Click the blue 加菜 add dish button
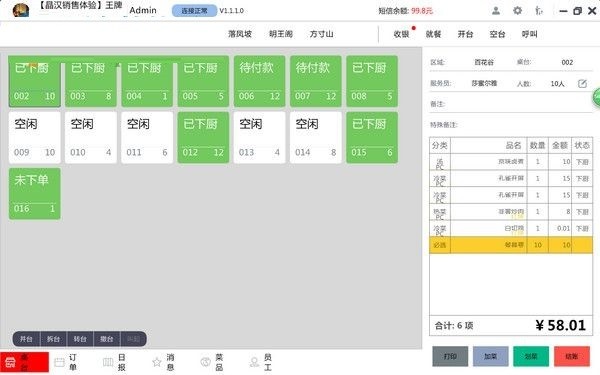 coord(491,356)
